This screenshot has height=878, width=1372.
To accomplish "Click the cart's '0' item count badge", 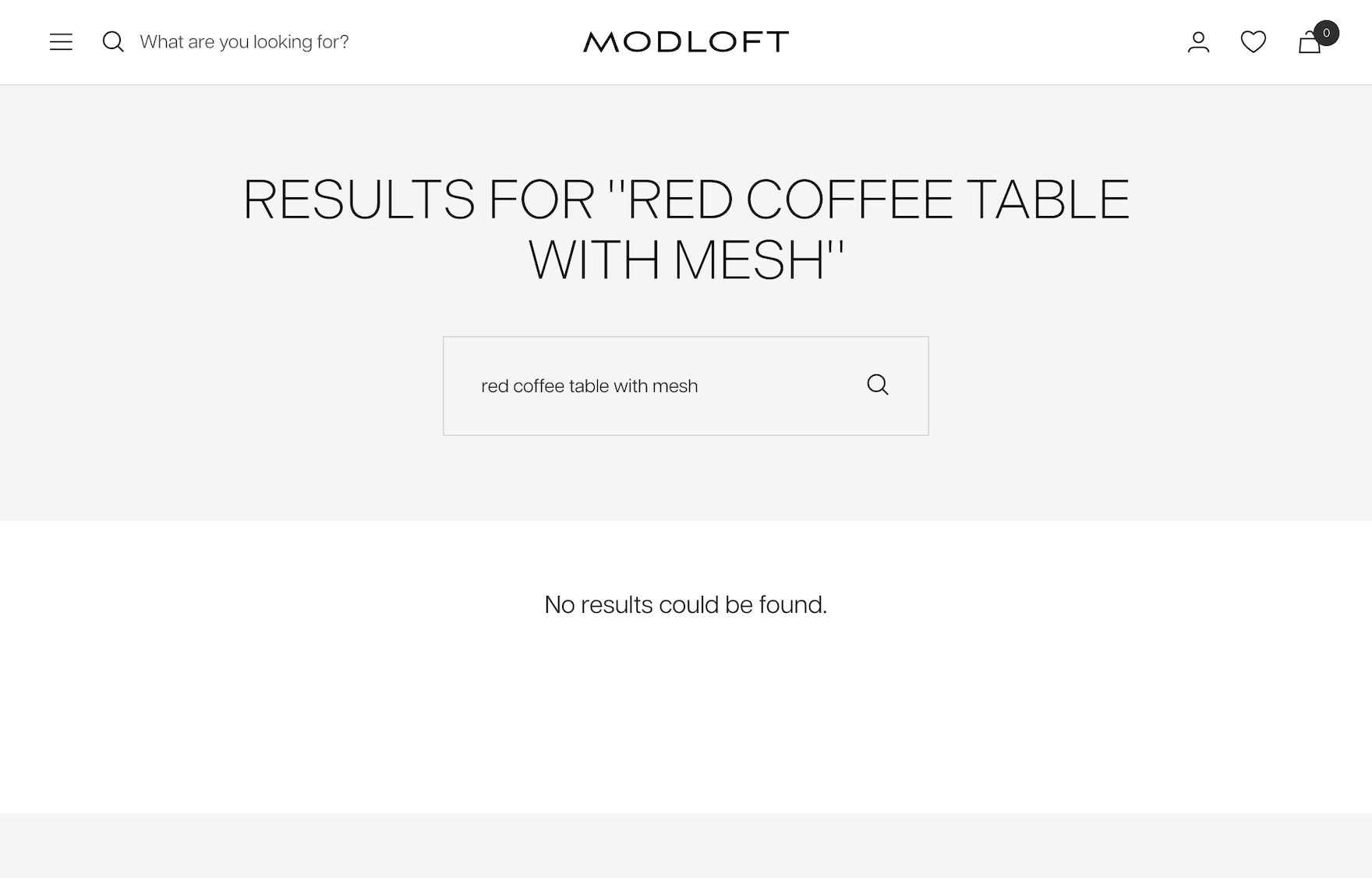I will (1326, 33).
